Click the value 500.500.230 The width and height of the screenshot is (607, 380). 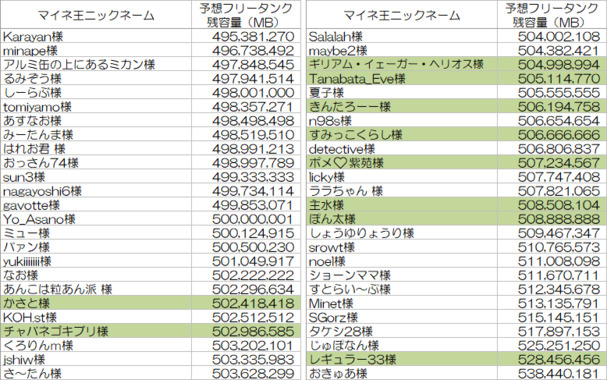[253, 247]
